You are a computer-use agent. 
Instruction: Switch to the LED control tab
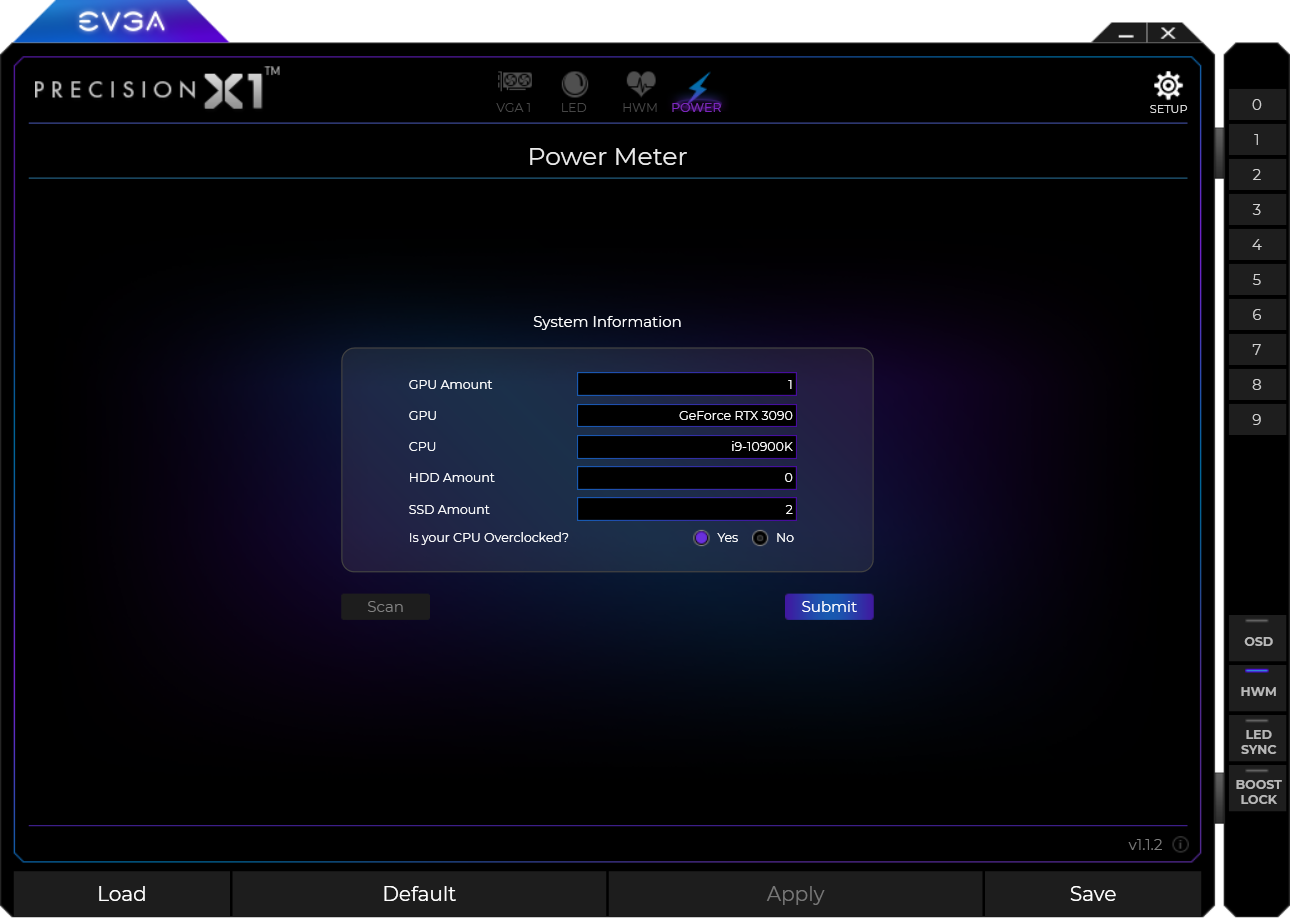tap(574, 92)
